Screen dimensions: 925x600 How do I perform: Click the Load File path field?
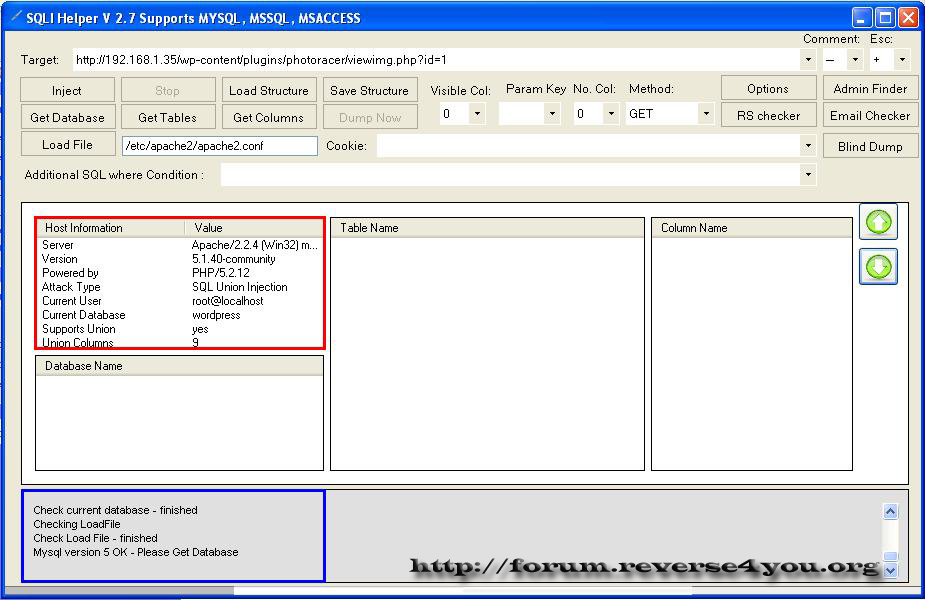pyautogui.click(x=220, y=146)
